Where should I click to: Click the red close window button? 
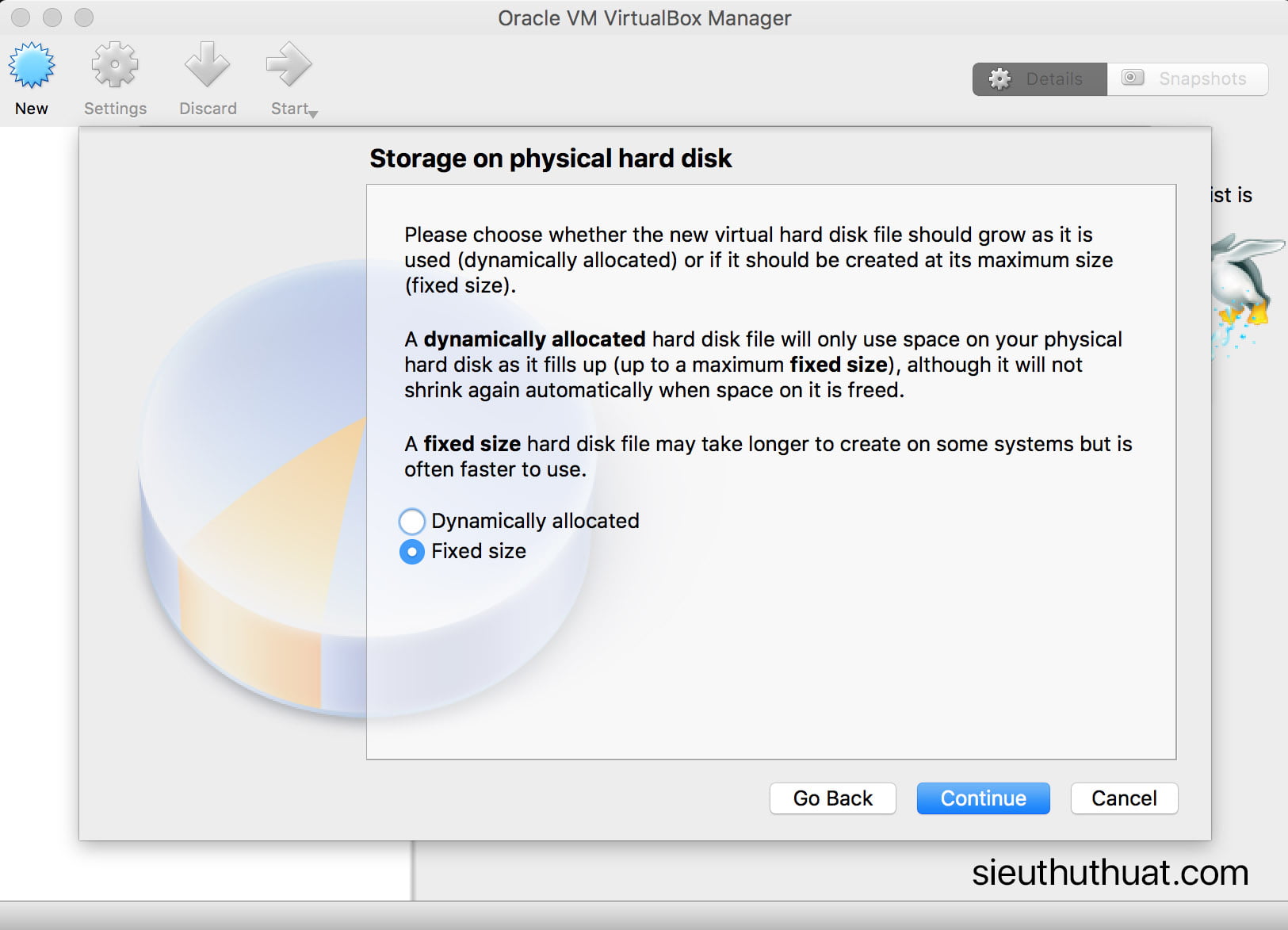click(21, 17)
